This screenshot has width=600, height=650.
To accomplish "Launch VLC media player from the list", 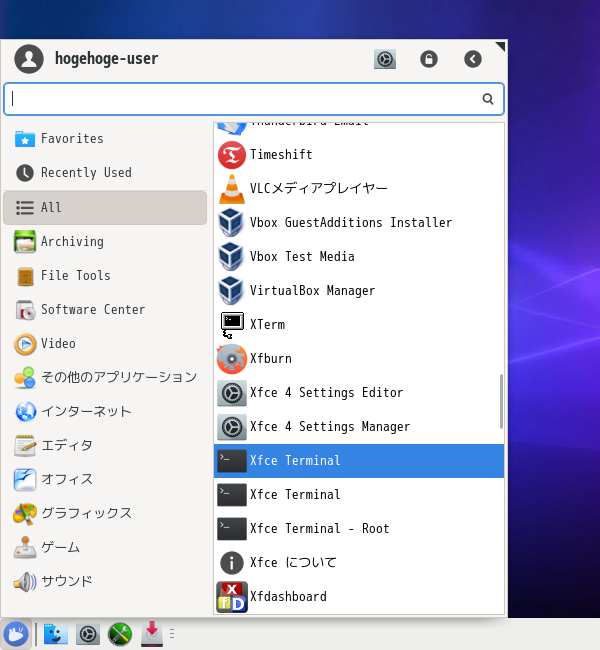I will 359,189.
